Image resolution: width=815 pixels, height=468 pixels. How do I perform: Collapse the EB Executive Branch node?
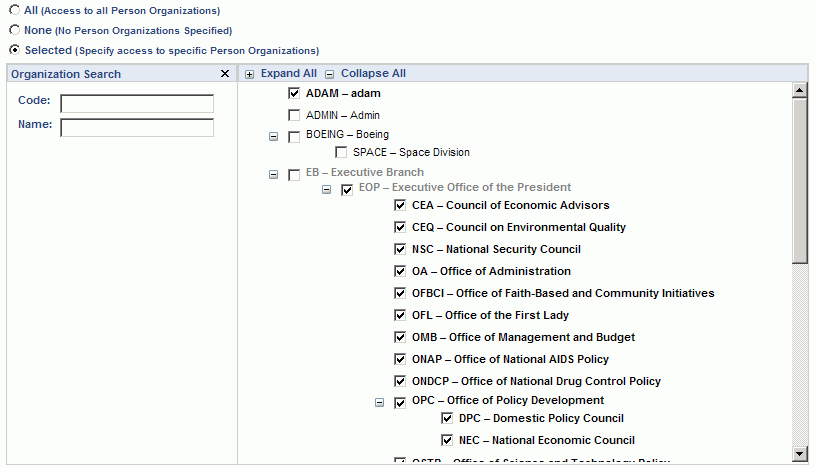[273, 175]
